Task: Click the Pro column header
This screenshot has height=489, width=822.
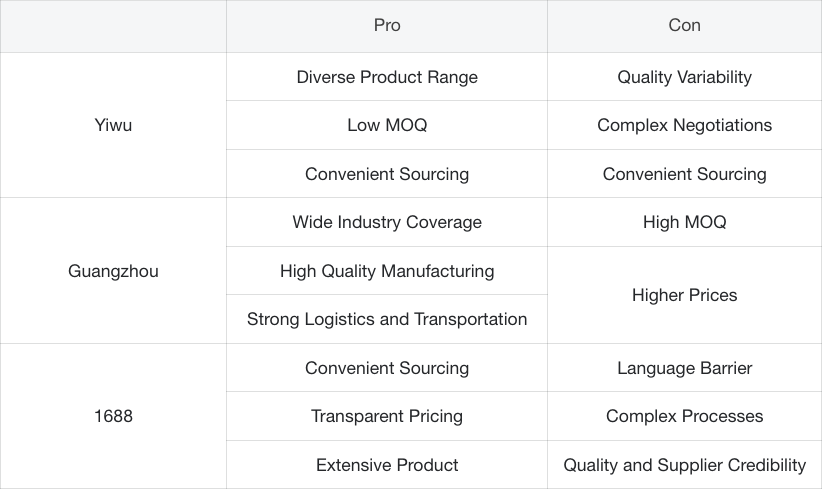Action: tap(387, 26)
